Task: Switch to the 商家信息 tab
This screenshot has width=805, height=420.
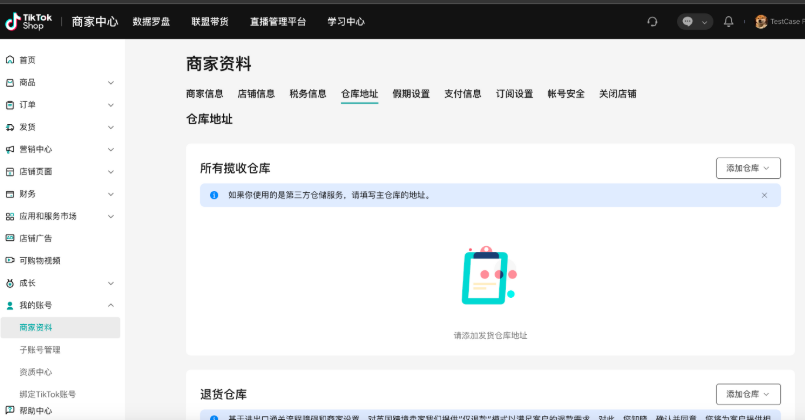Action: (x=204, y=93)
